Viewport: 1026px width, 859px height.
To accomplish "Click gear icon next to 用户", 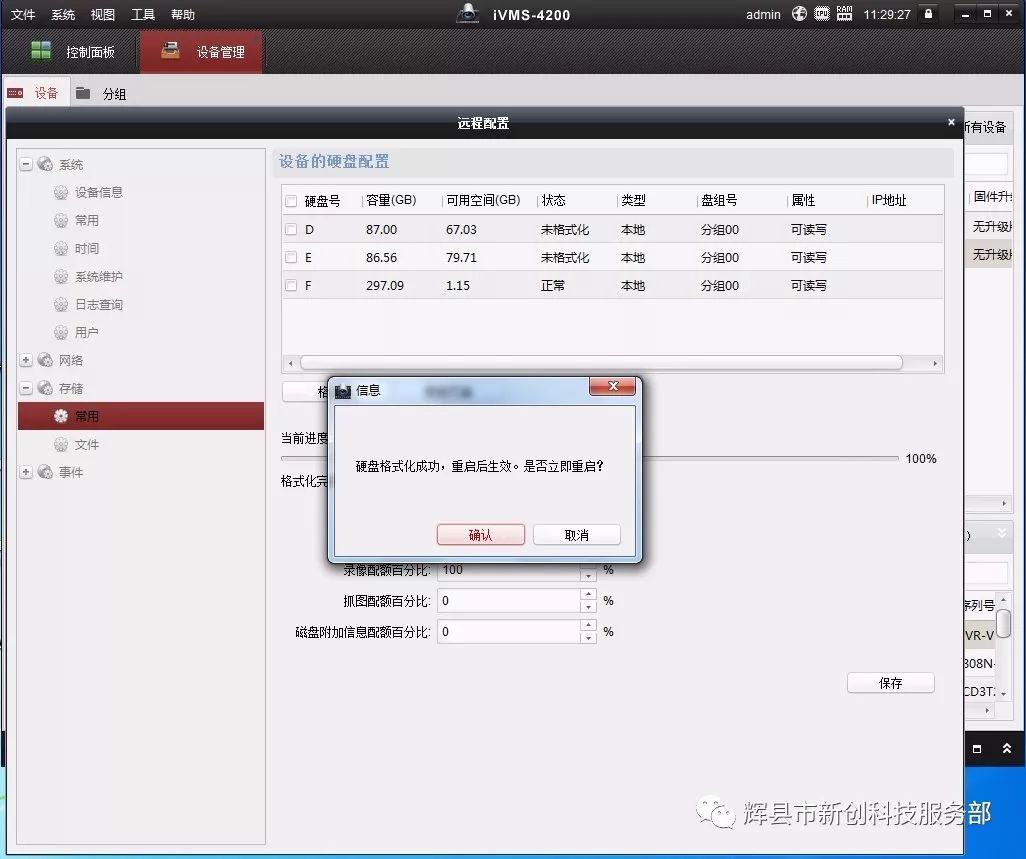I will [x=61, y=333].
